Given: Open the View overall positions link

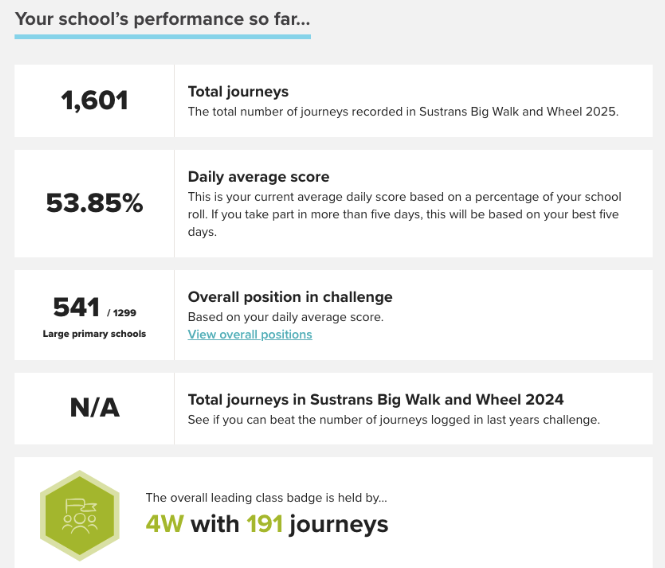Looking at the screenshot, I should (x=250, y=335).
